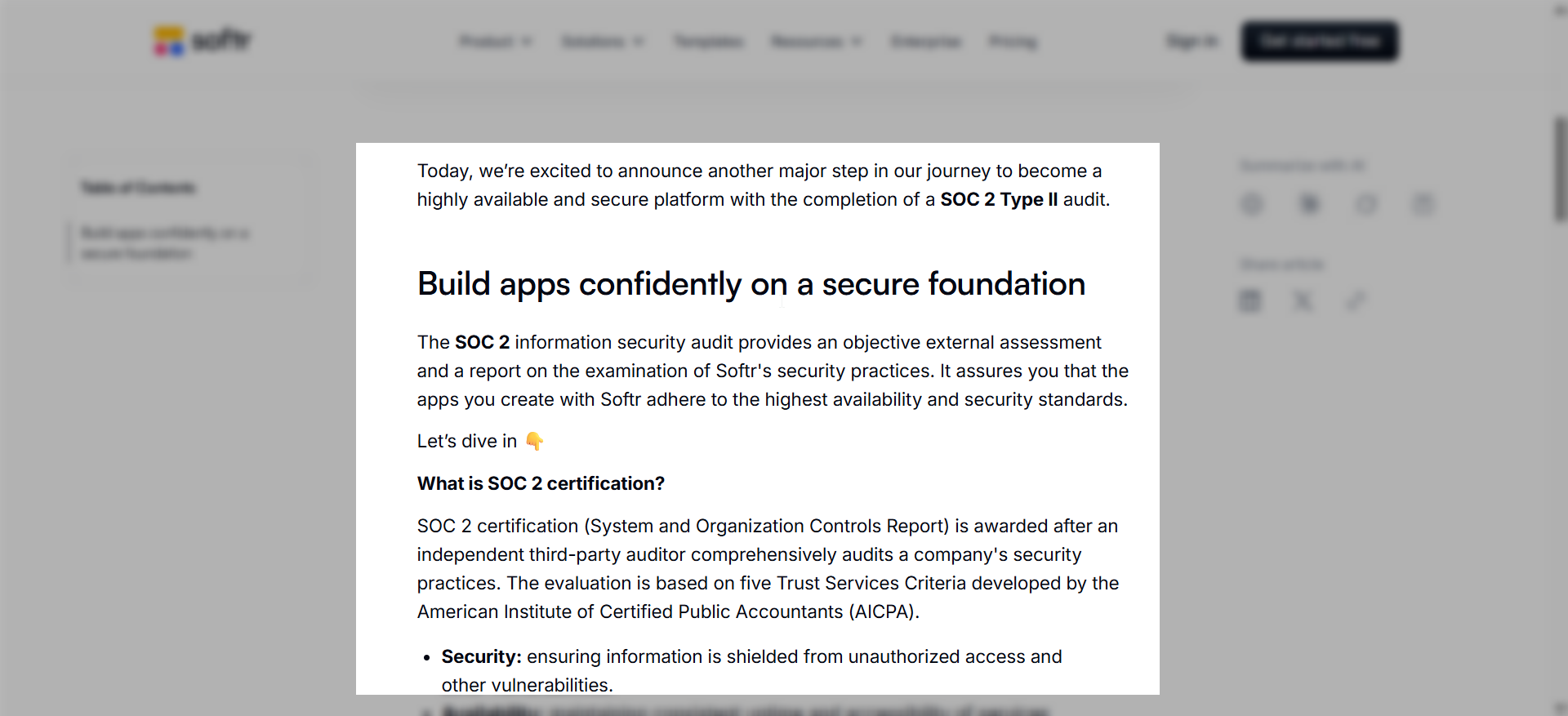Expand the Solutions menu
Screen dimensions: 1568x716
point(603,42)
